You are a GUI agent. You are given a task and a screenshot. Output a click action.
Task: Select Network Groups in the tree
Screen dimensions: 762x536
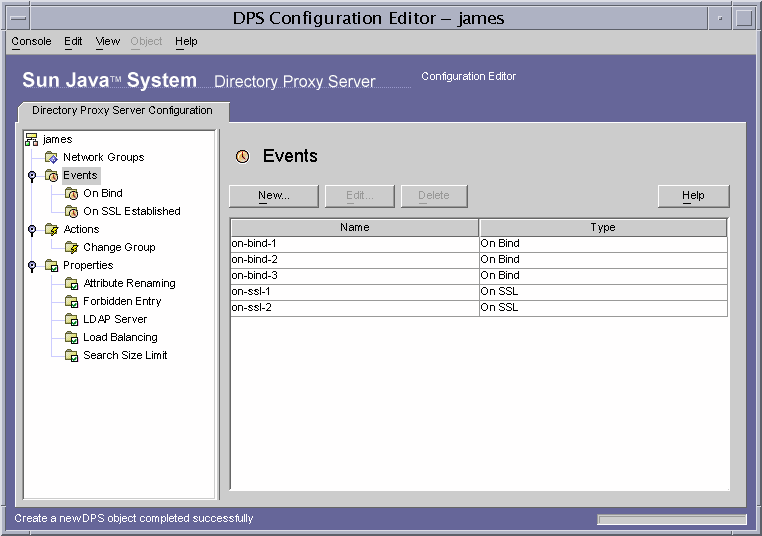[x=104, y=157]
